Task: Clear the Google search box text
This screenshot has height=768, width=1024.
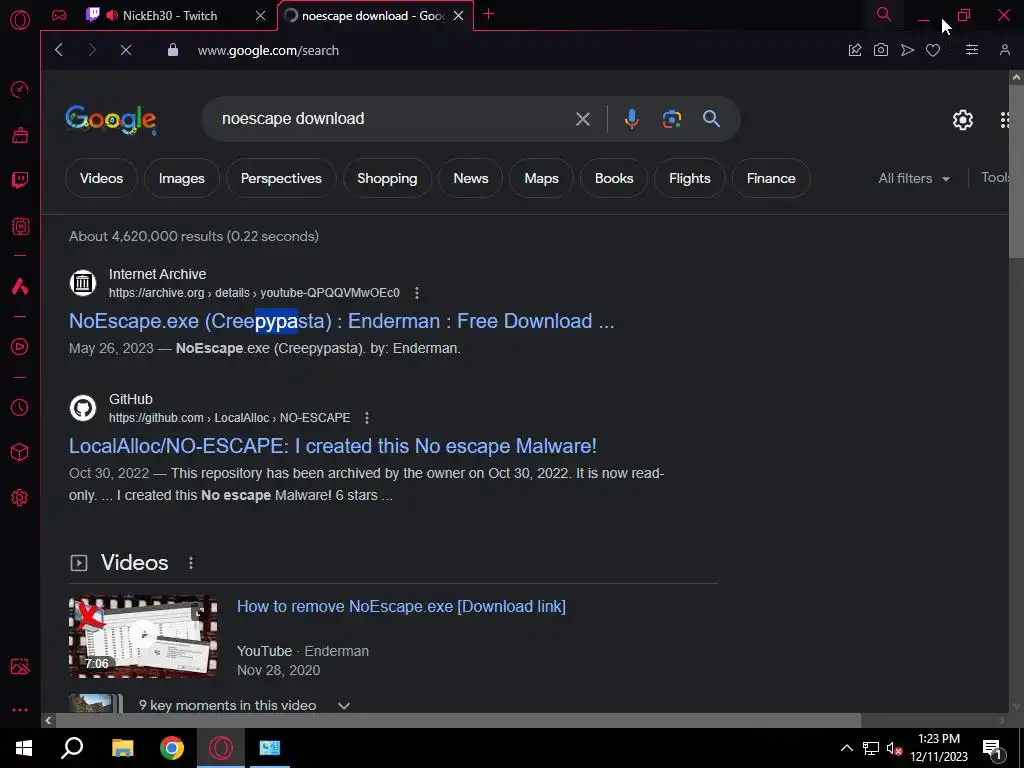Action: (583, 119)
